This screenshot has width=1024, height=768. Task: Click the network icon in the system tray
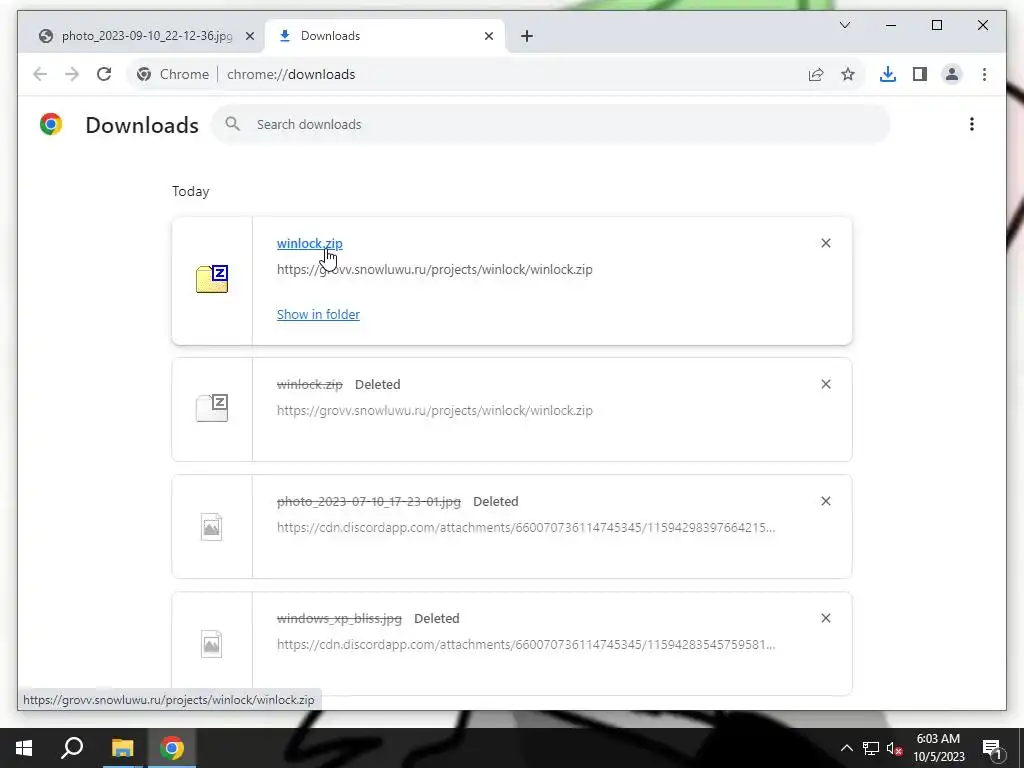[x=871, y=748]
